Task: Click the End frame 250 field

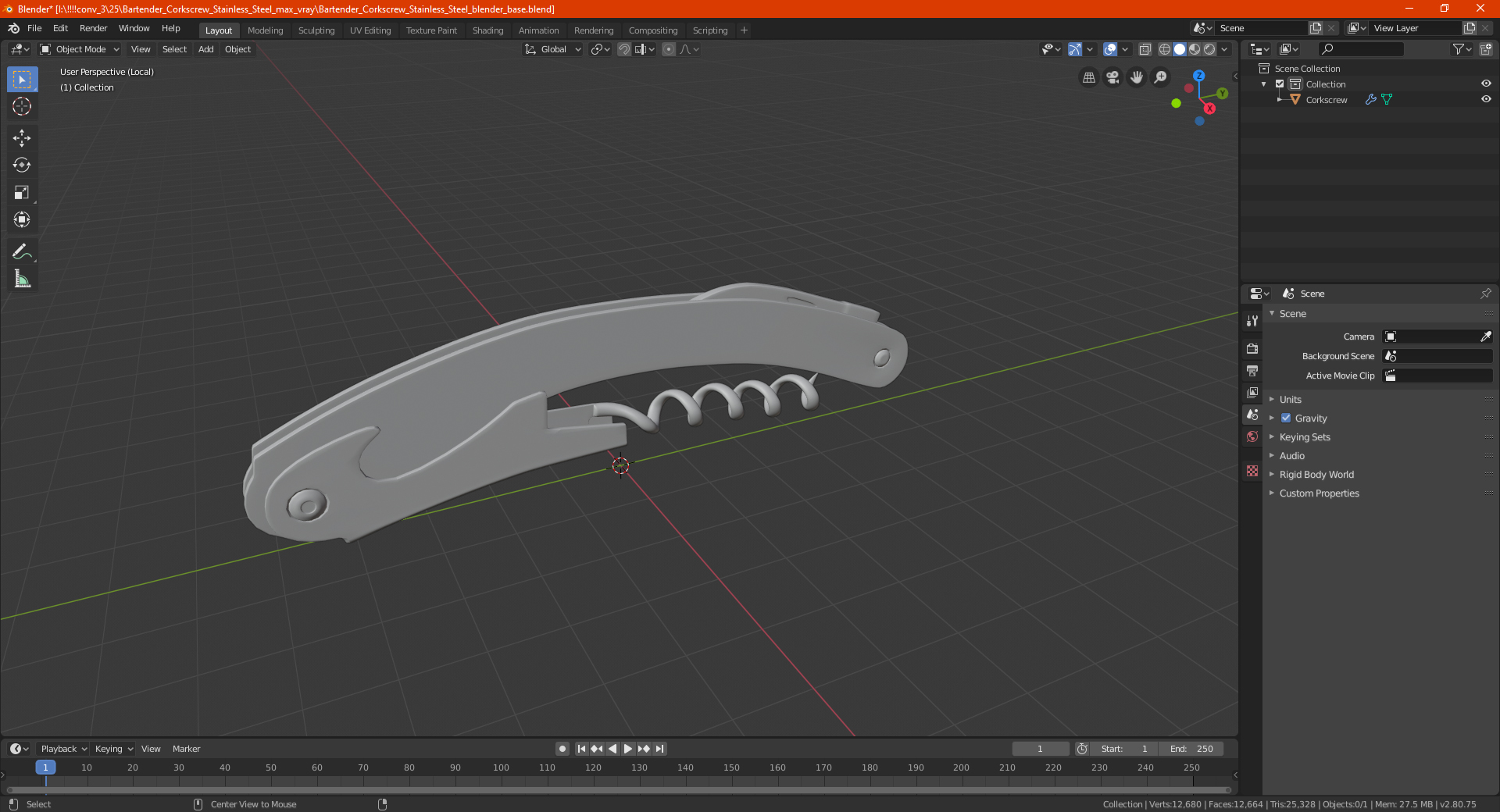Action: tap(1191, 749)
